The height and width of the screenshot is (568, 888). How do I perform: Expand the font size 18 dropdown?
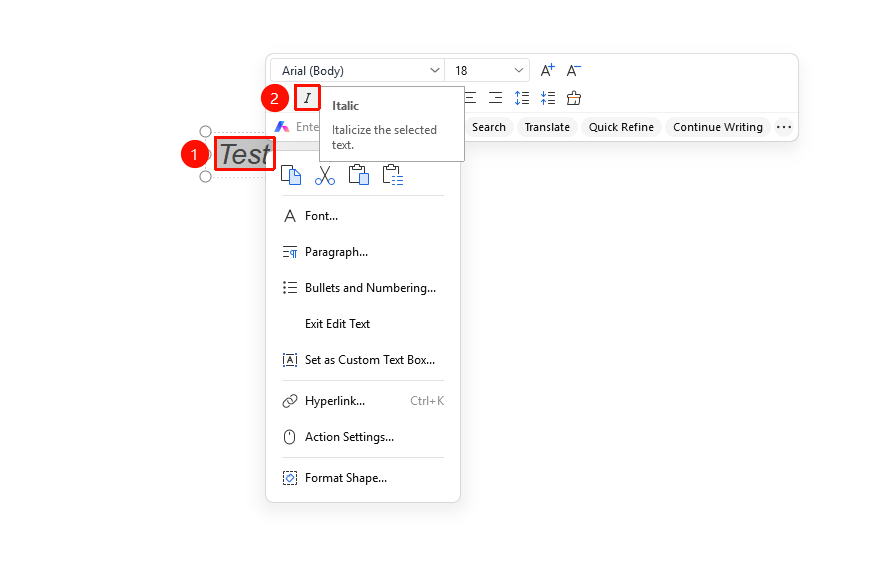coord(487,71)
